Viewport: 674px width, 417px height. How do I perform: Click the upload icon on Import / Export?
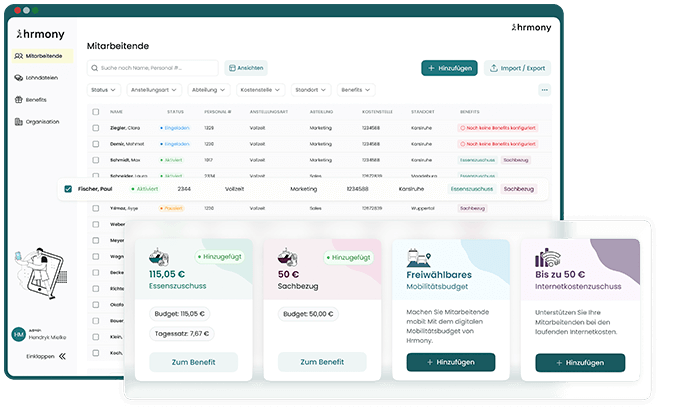click(x=494, y=68)
